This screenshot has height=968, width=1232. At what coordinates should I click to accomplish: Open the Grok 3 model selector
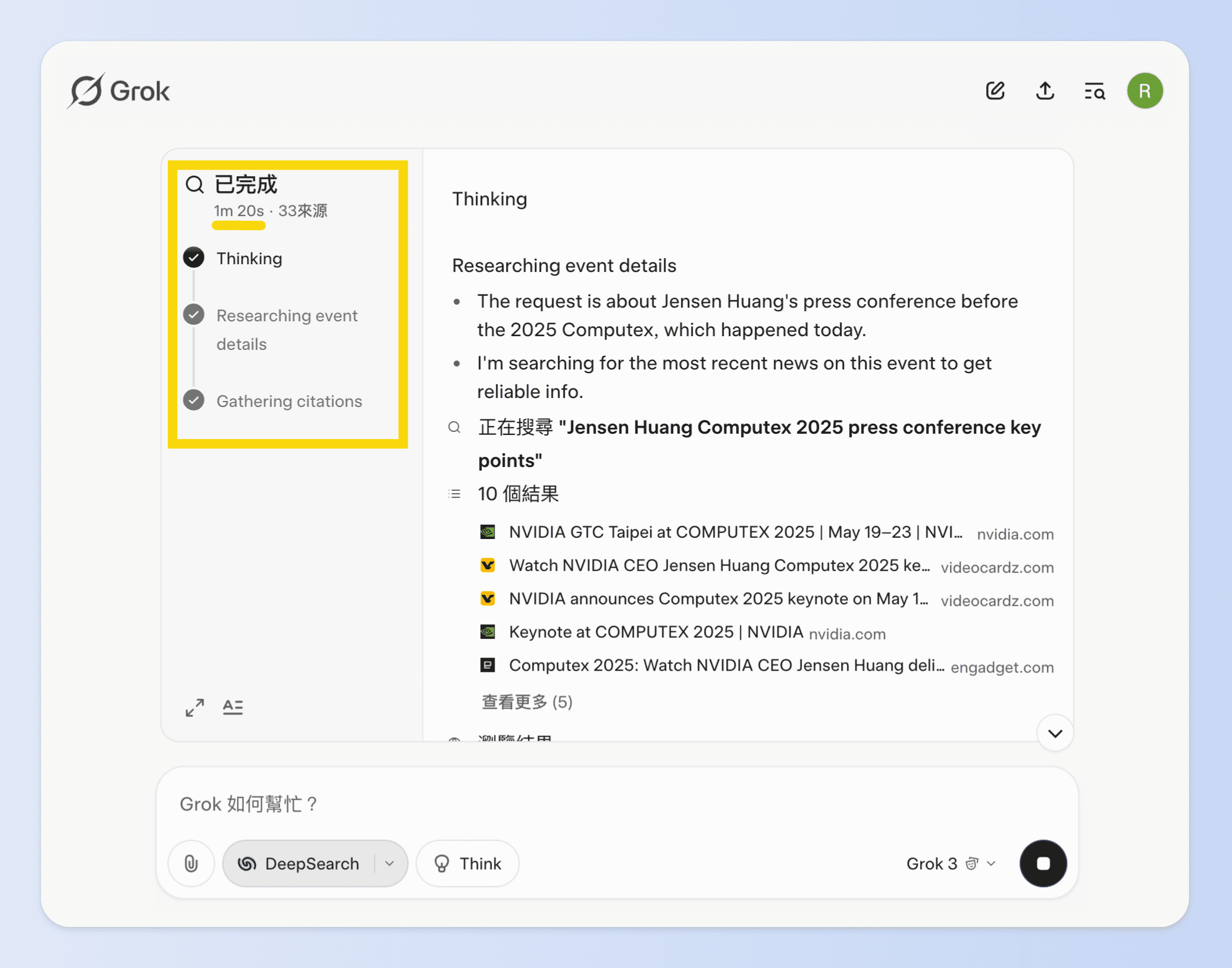click(x=950, y=863)
